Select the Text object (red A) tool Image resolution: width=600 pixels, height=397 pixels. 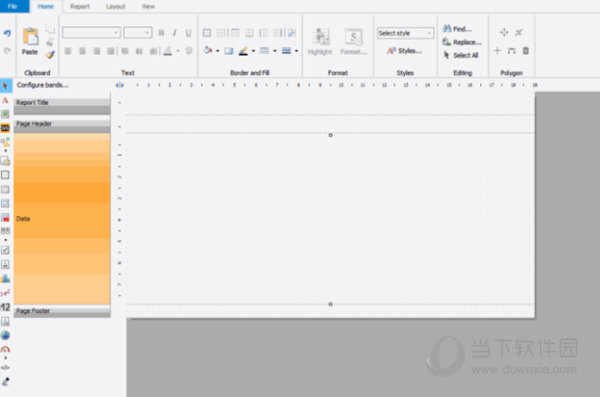(x=5, y=100)
